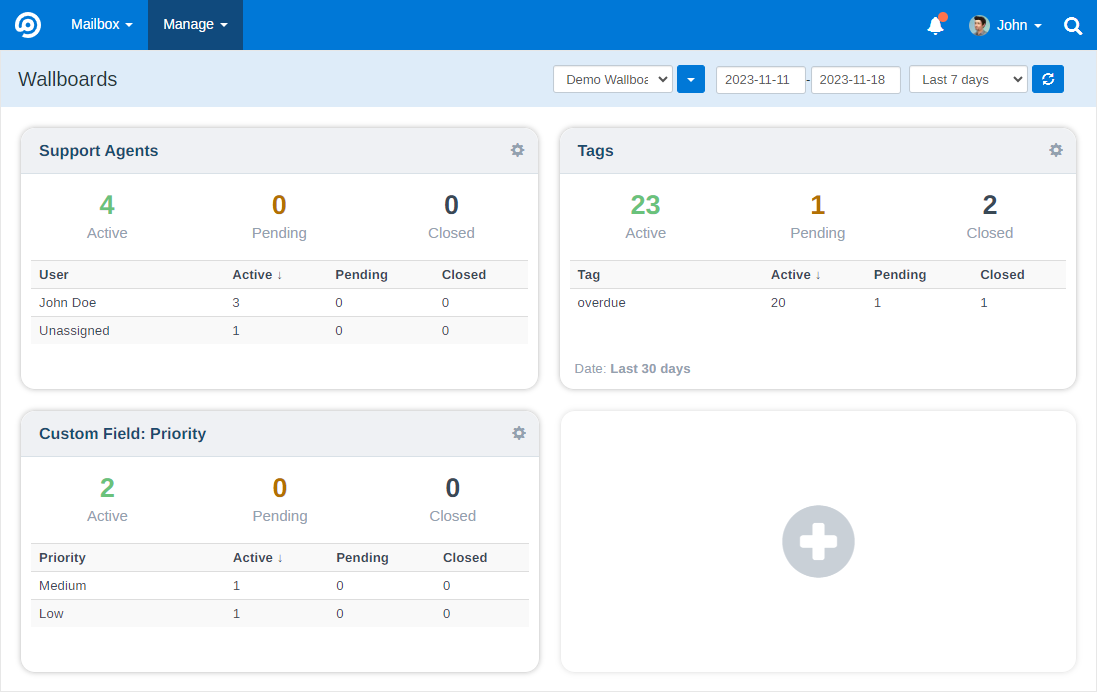Click the refresh wallboard button
The width and height of the screenshot is (1097, 692).
tap(1048, 79)
